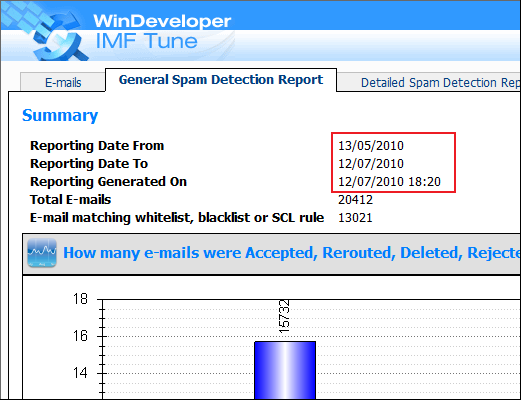Viewport: 521px width, 400px height.
Task: Click the Reporting Date From value 13/05/2010
Action: pyautogui.click(x=371, y=146)
